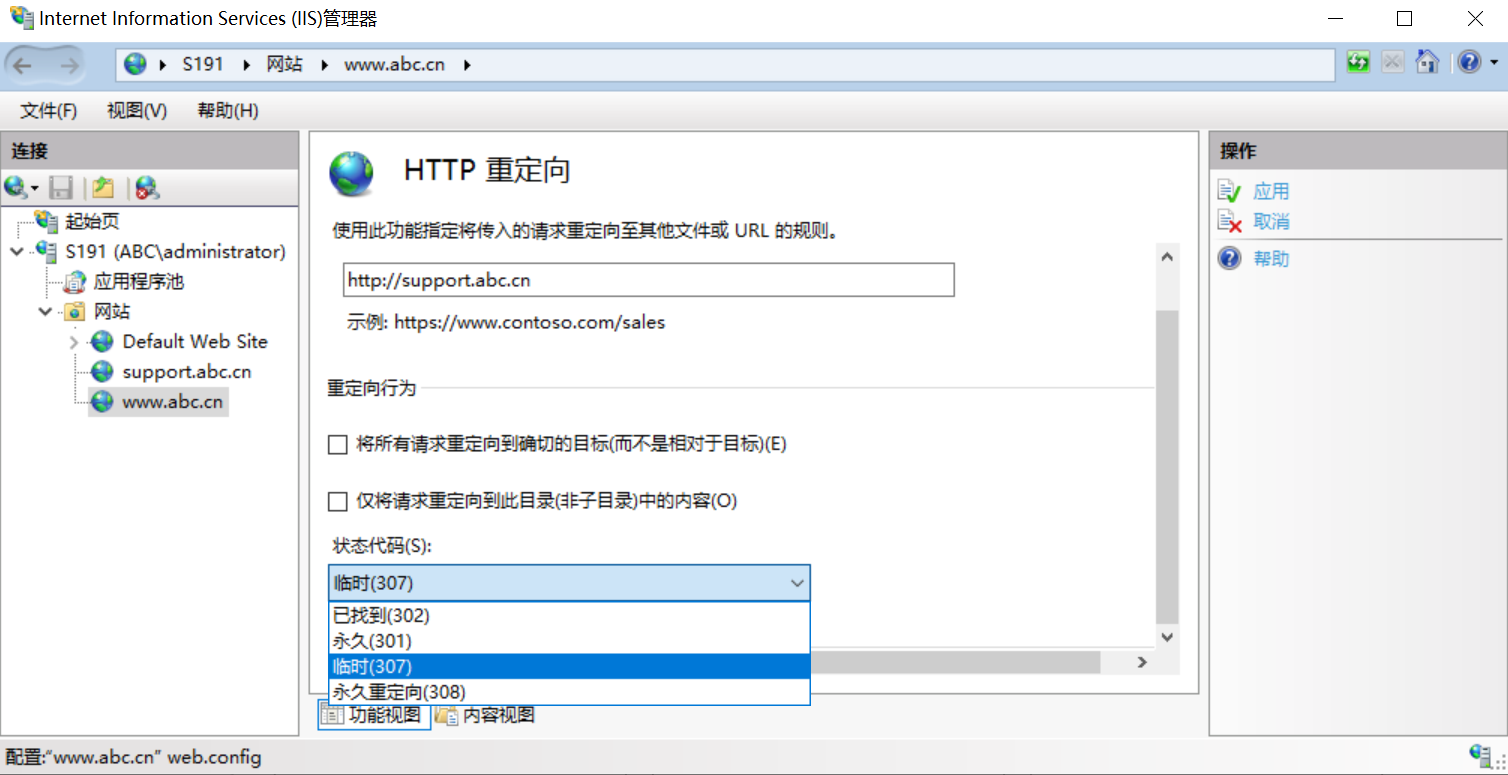The image size is (1508, 775).
Task: Select the Start Page 起始页 tree item
Action: click(x=92, y=222)
